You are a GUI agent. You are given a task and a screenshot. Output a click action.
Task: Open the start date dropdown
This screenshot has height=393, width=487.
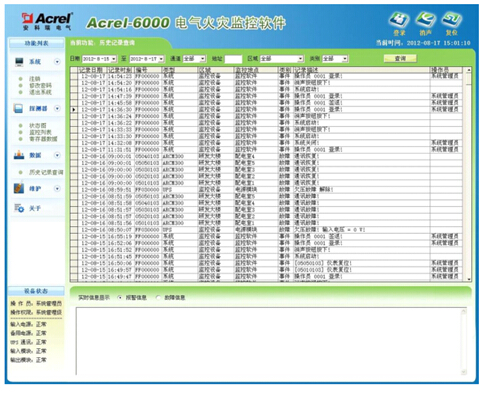pos(114,59)
